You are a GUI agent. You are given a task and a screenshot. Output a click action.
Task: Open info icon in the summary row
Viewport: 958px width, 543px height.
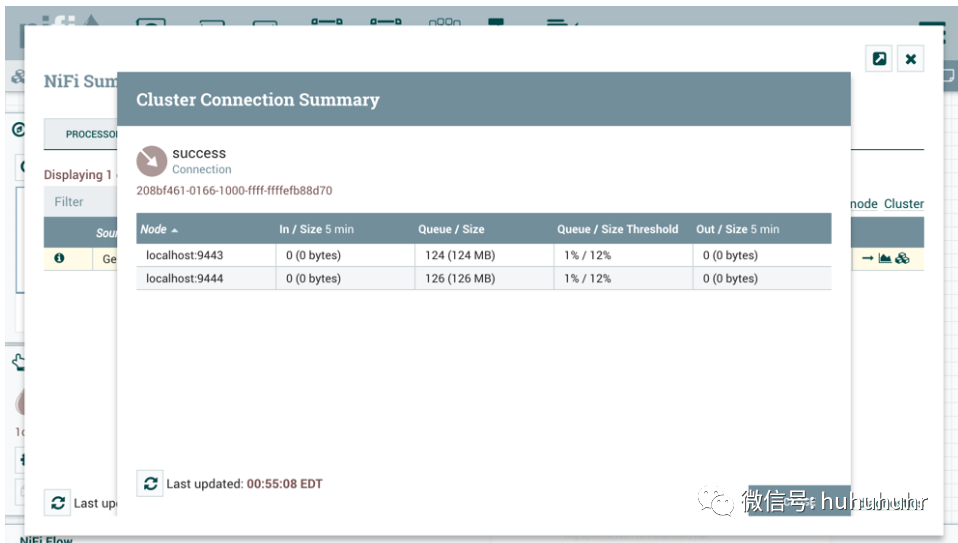59,258
